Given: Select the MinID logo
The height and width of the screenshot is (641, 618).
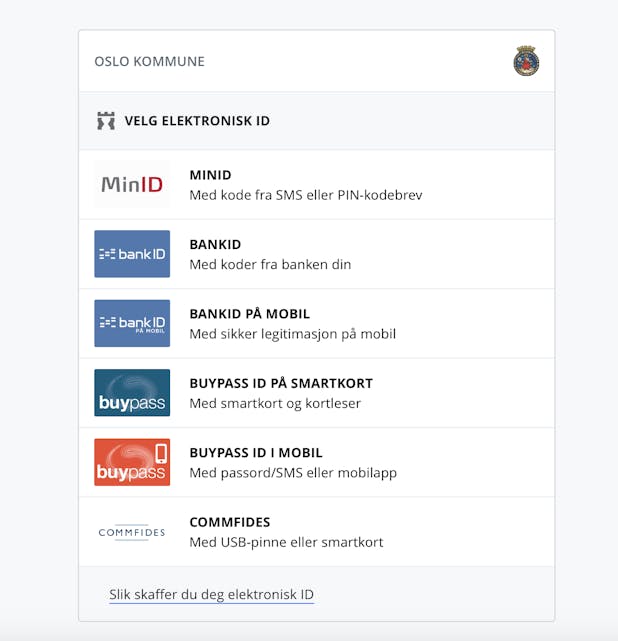Looking at the screenshot, I should click(x=132, y=185).
